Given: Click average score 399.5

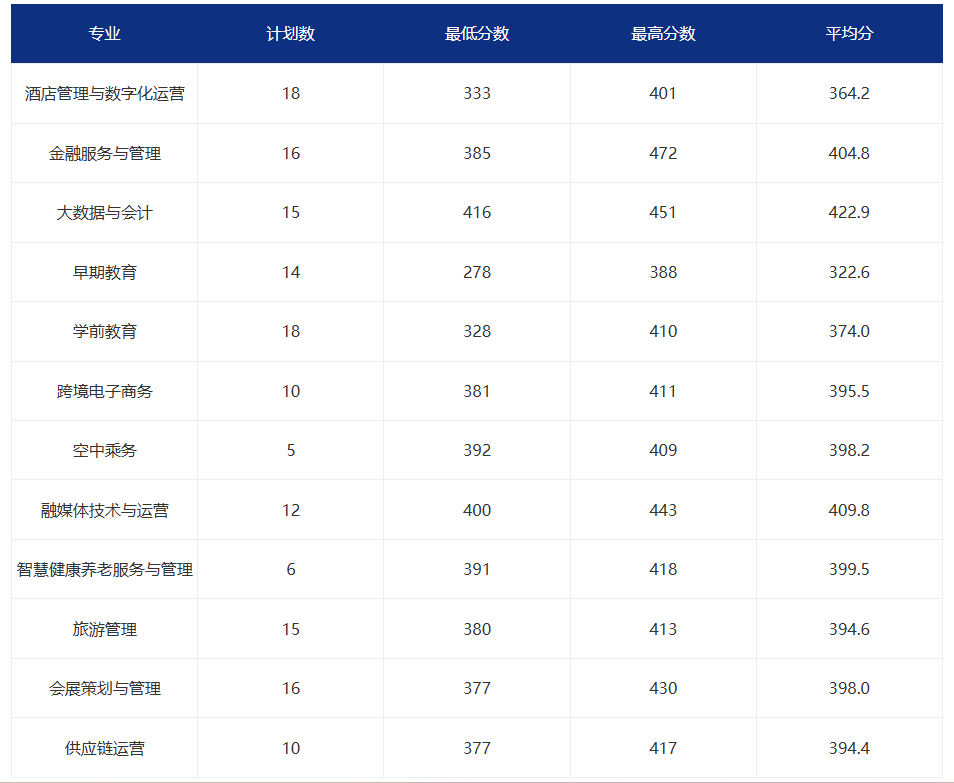Looking at the screenshot, I should (x=849, y=569).
